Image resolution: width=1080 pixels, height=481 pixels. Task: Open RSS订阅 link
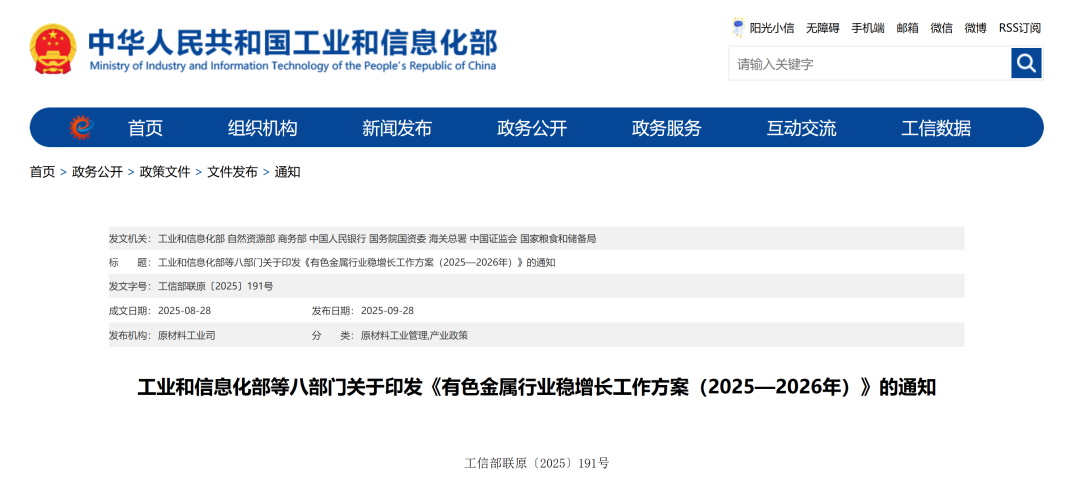pyautogui.click(x=1020, y=28)
